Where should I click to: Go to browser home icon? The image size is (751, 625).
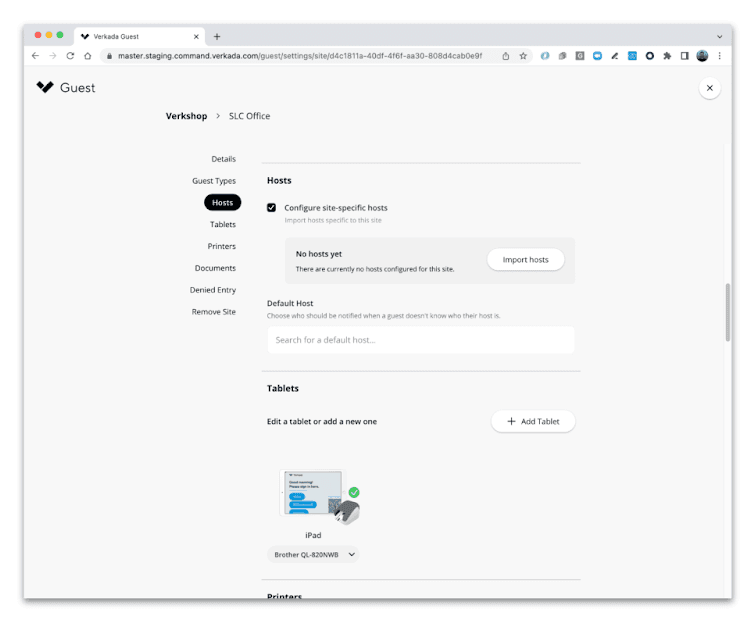pos(88,56)
